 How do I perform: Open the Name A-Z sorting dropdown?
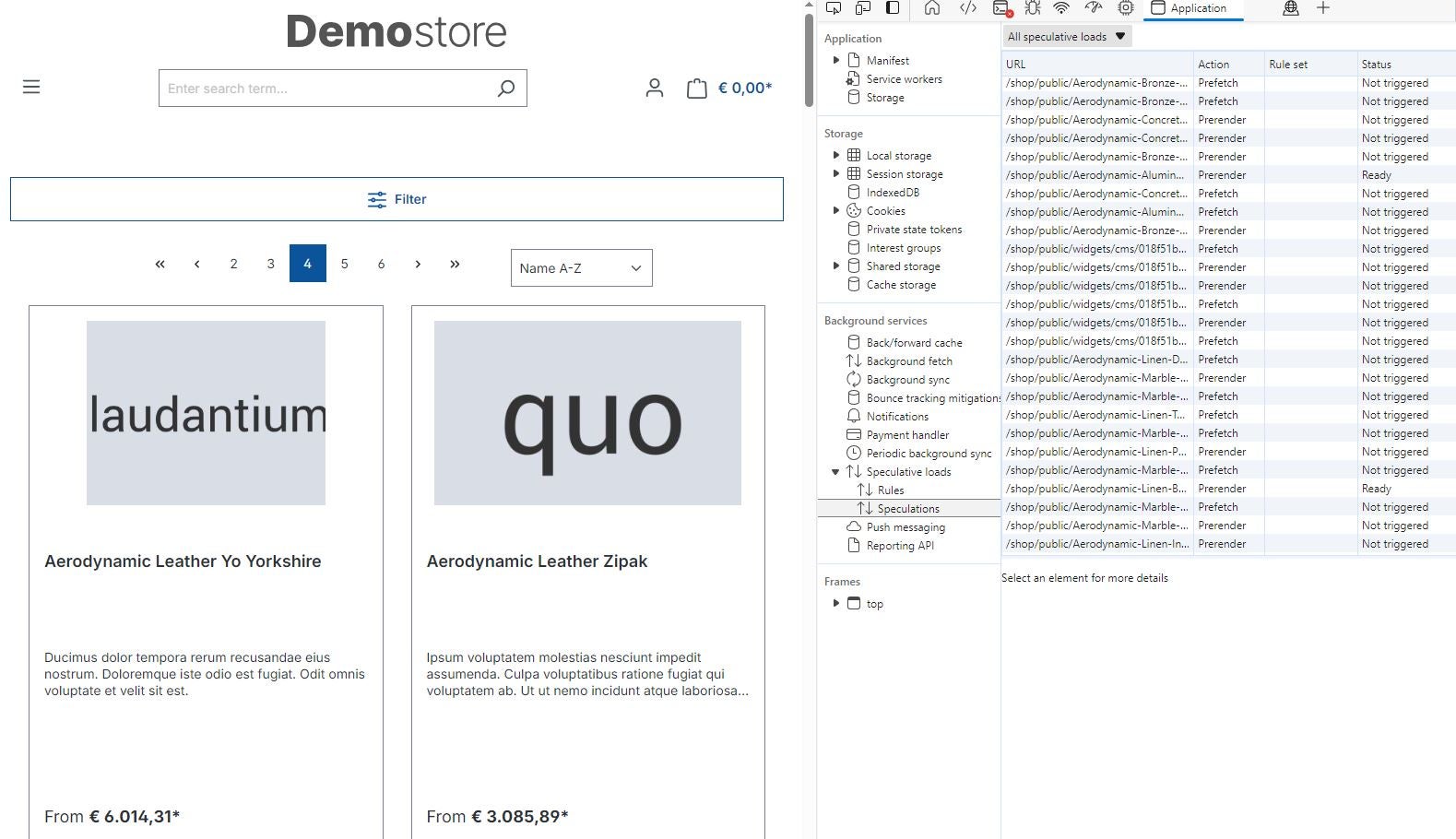[x=582, y=268]
